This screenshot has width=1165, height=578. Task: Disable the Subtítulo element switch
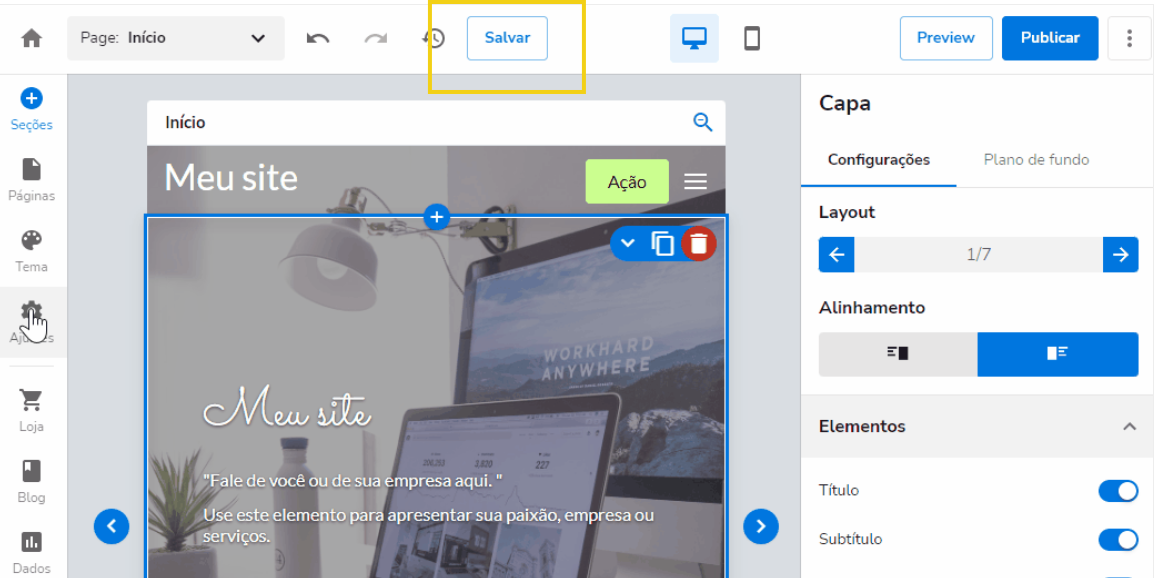click(1118, 540)
